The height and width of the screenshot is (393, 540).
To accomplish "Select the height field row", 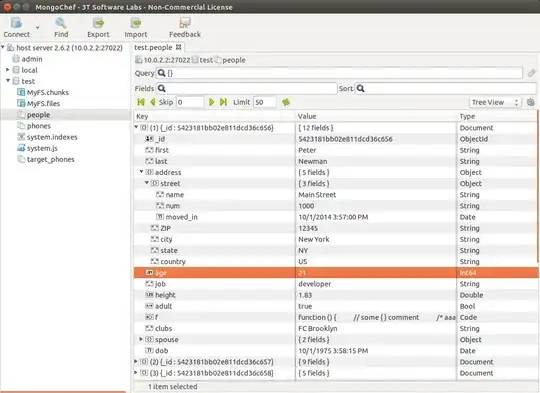I will pos(335,295).
